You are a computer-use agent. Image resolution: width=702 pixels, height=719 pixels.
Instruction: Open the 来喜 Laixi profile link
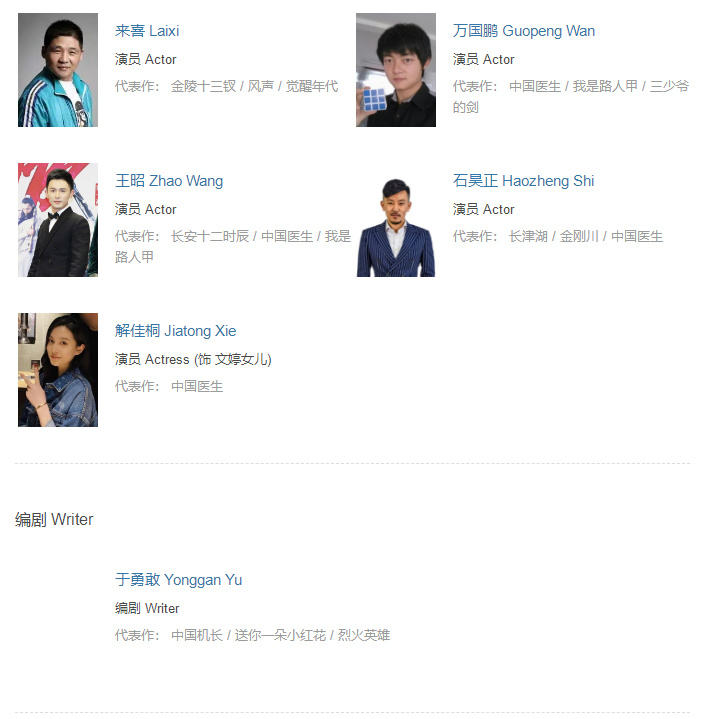(147, 31)
